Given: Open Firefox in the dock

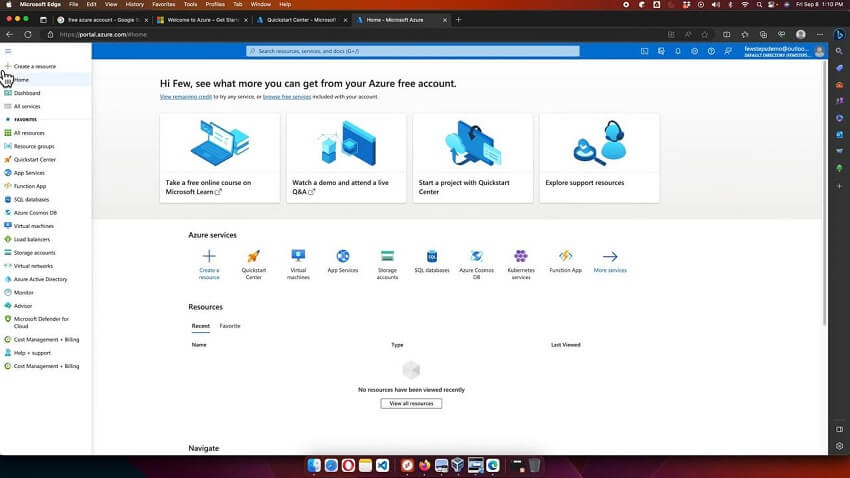Looking at the screenshot, I should pos(424,465).
